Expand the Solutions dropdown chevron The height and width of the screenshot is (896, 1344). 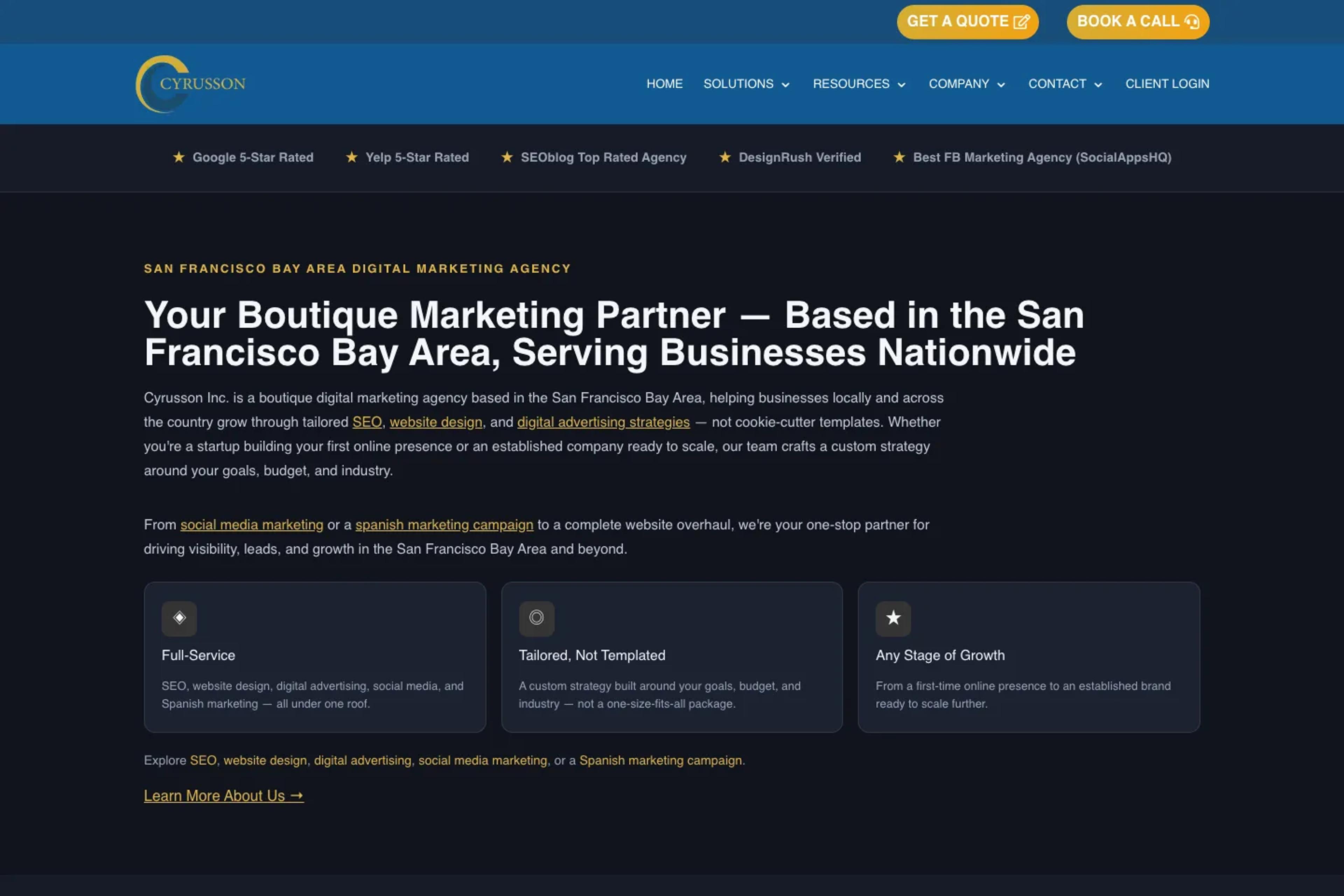[x=786, y=85]
